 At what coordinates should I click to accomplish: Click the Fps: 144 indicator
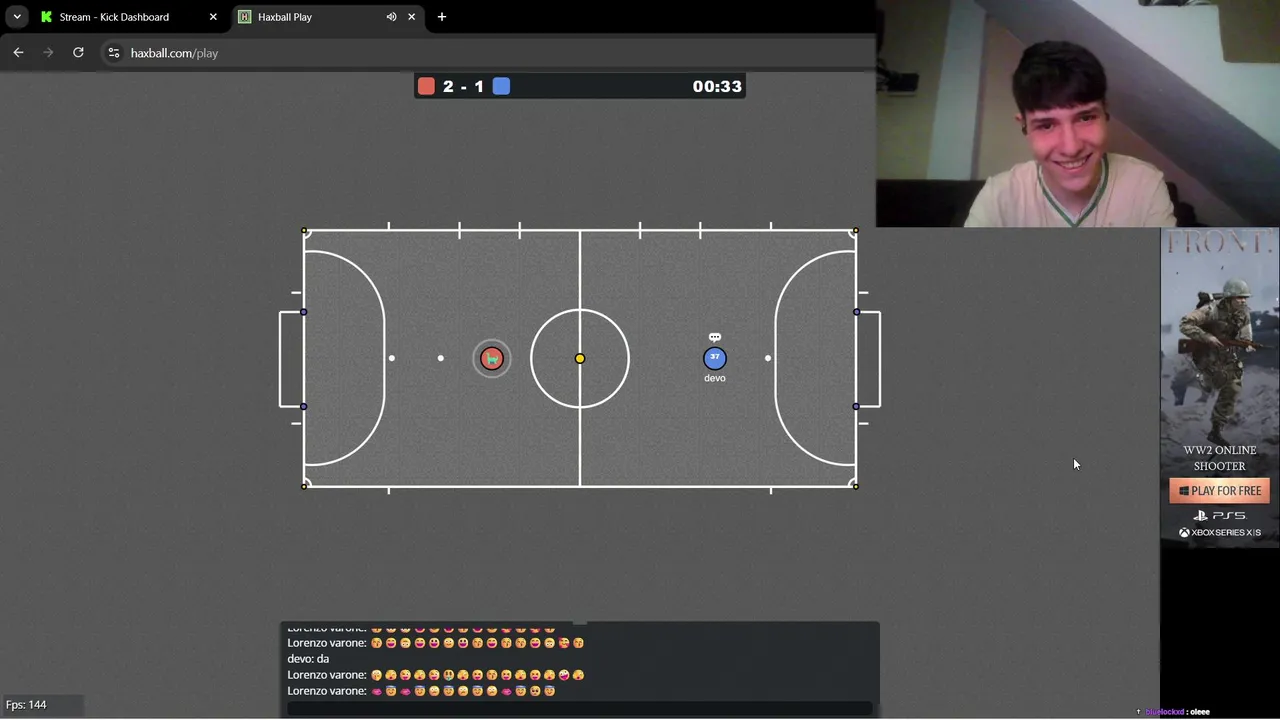click(x=26, y=705)
